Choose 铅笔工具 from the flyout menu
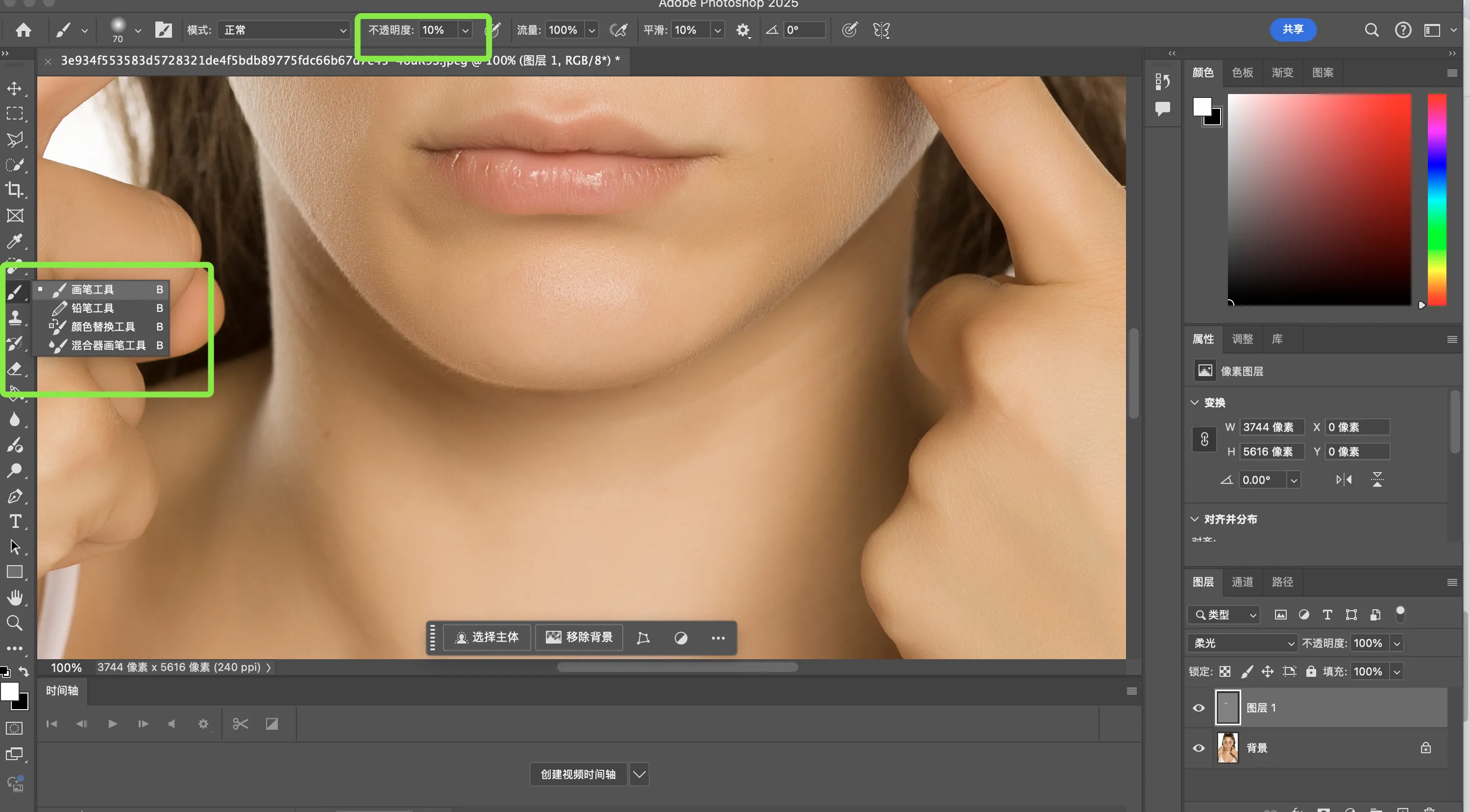Image resolution: width=1470 pixels, height=812 pixels. 93,308
